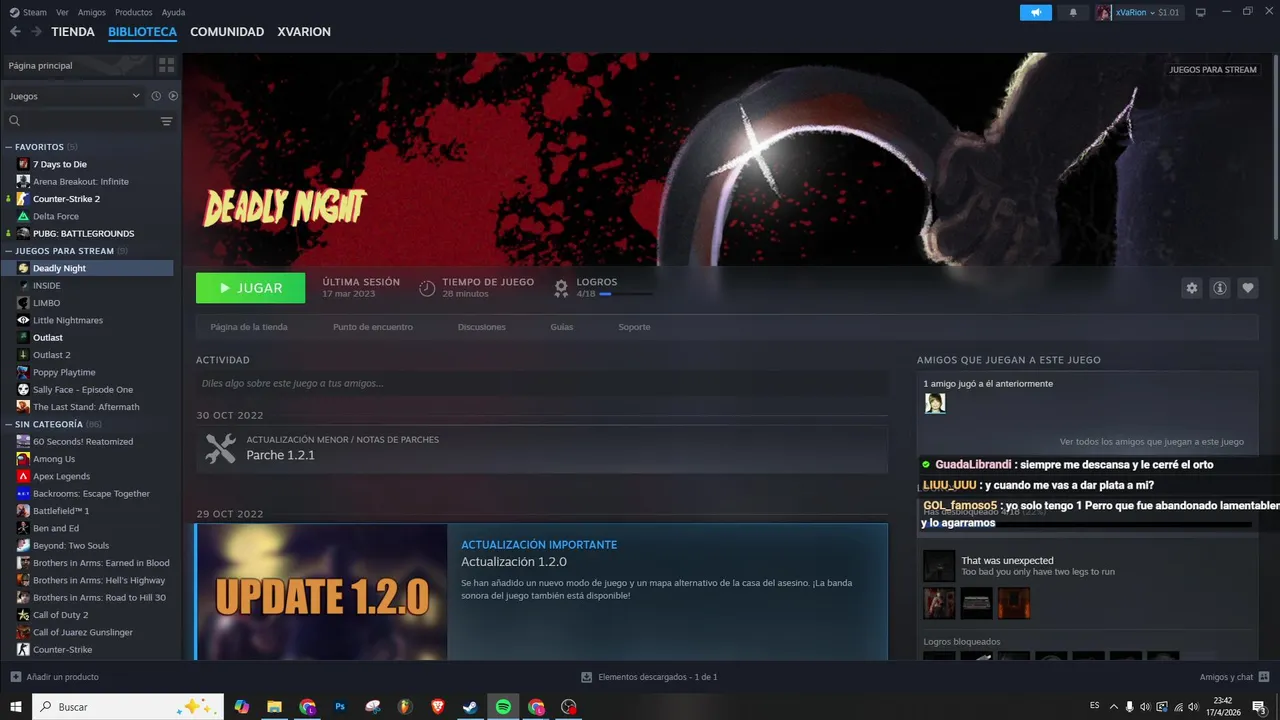Open Punto de encuentro link
Viewport: 1280px width, 720px height.
point(373,327)
